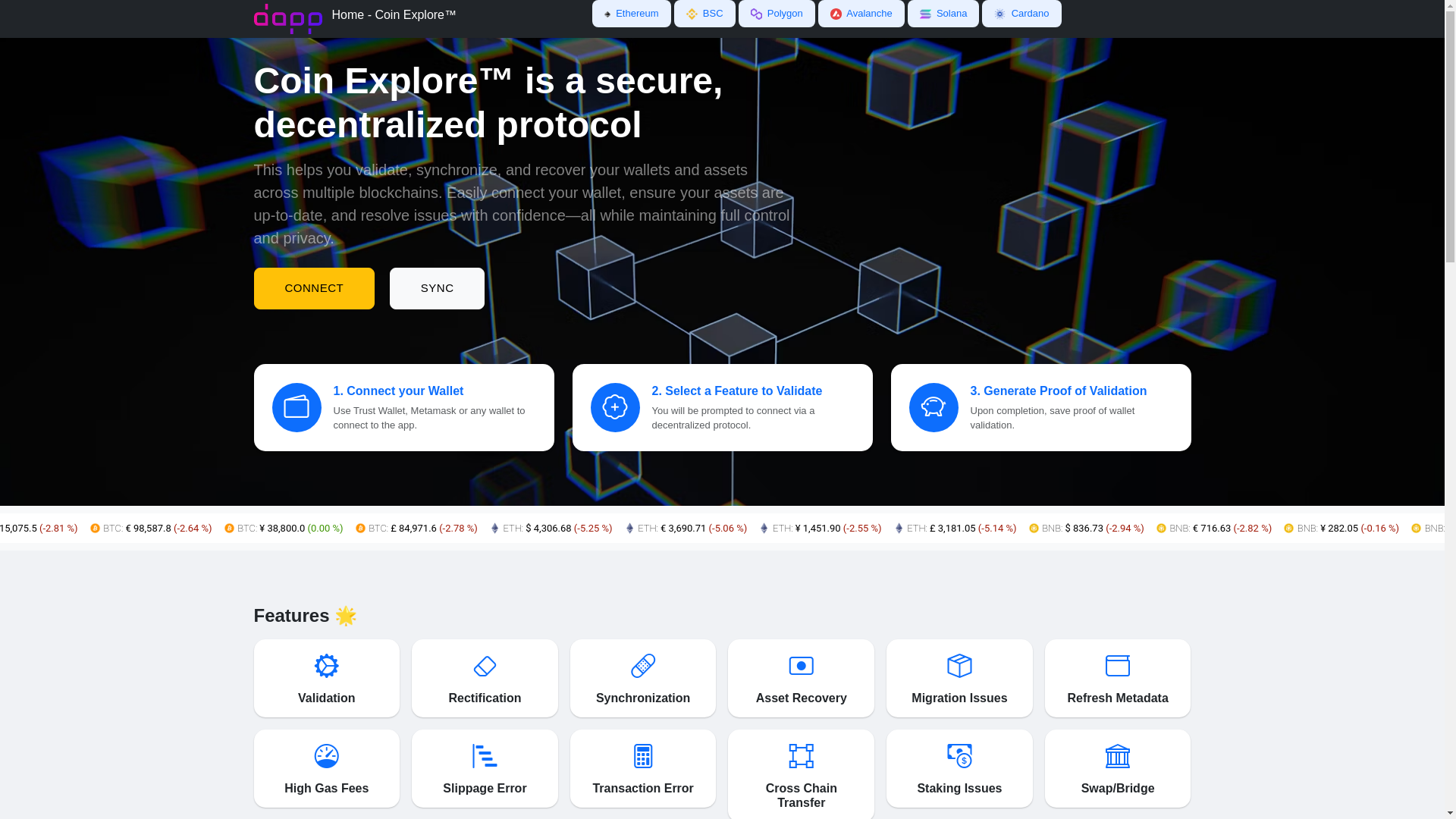Click the Synchronization bandage icon
The width and height of the screenshot is (1456, 819).
[x=643, y=666]
